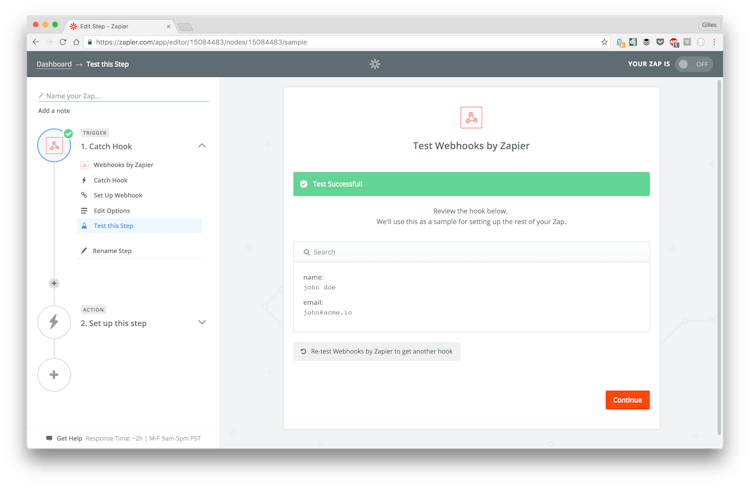Collapse the Catch Hook step chevron

point(202,146)
